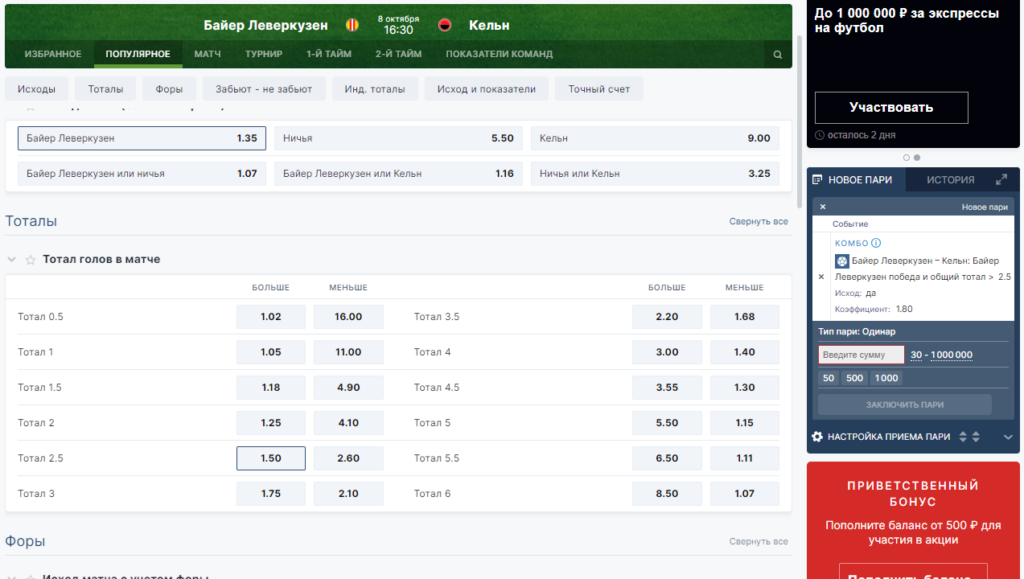Viewport: 1024px width, 579px height.
Task: Click the Bayer Leverkusen team crest
Action: coord(353,25)
